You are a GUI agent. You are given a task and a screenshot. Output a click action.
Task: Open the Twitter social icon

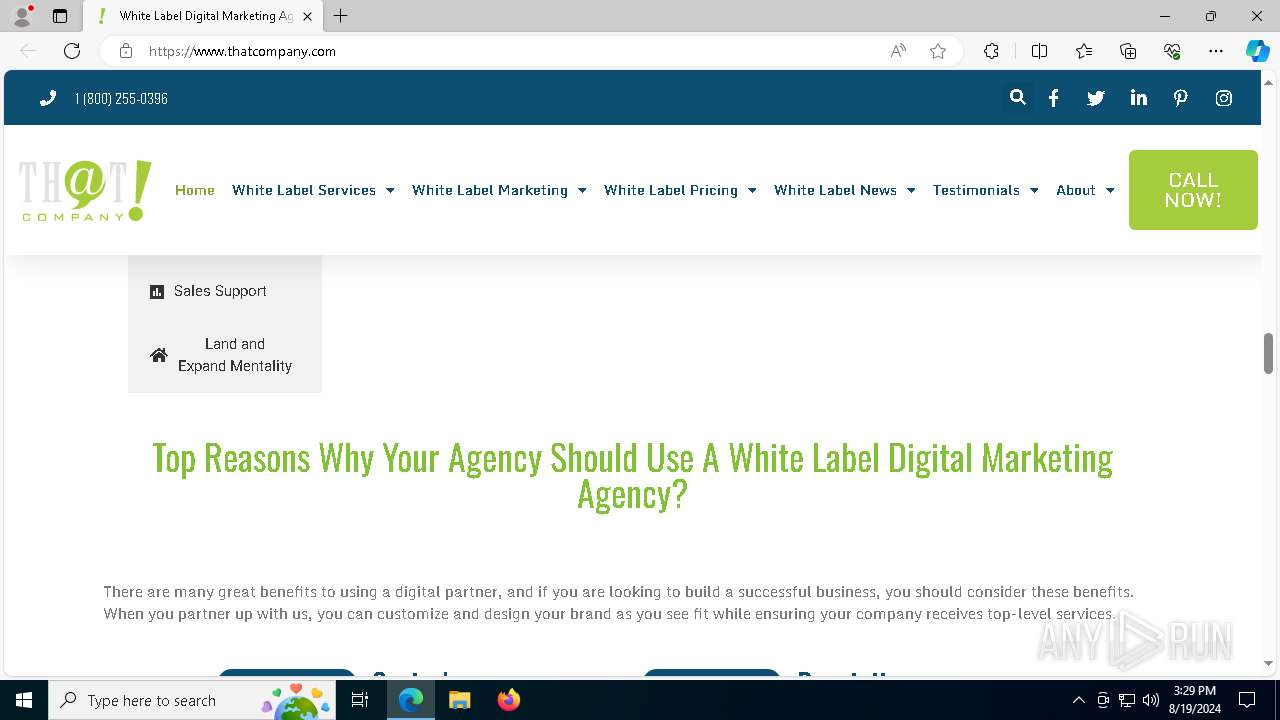pos(1096,98)
